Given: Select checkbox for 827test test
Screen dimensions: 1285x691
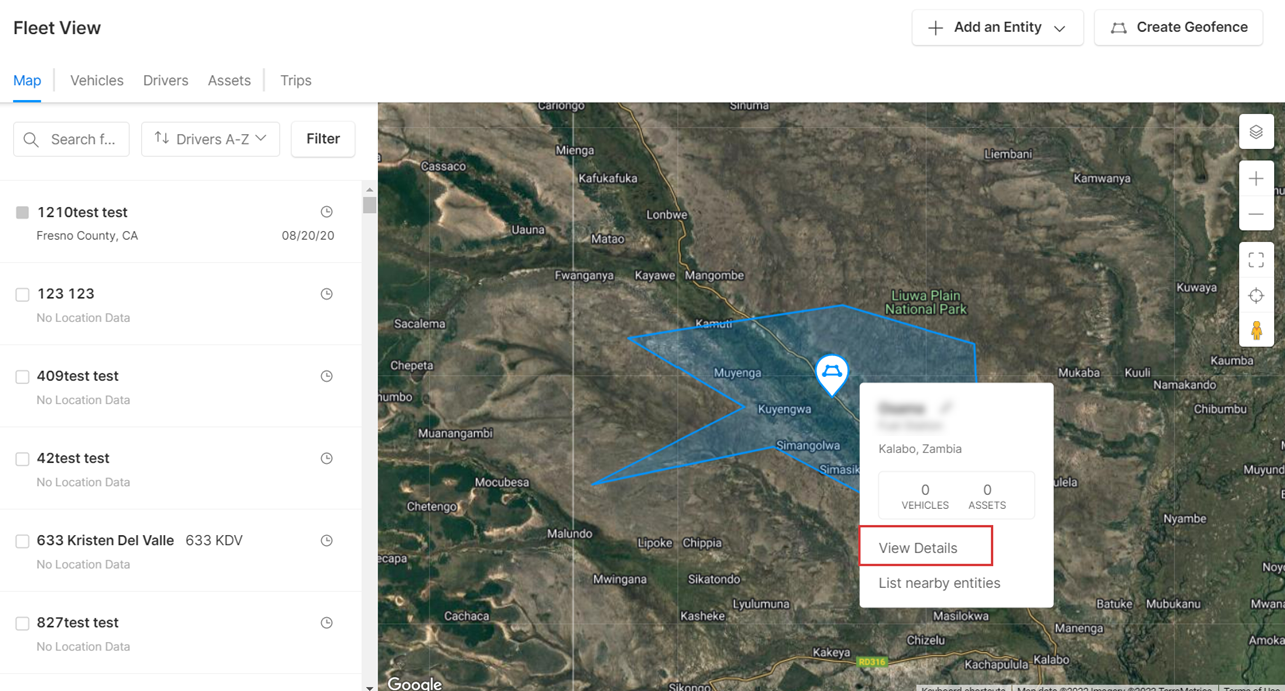Looking at the screenshot, I should pos(22,623).
